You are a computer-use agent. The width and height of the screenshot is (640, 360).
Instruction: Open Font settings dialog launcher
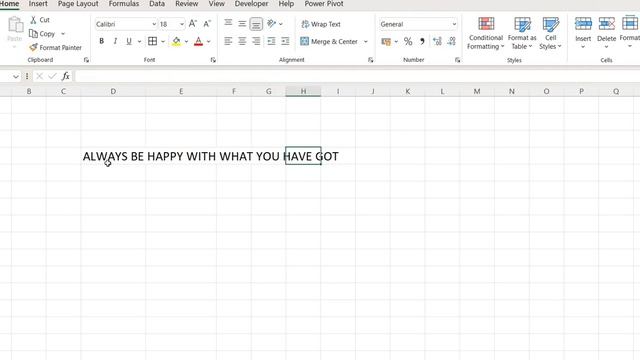(213, 60)
